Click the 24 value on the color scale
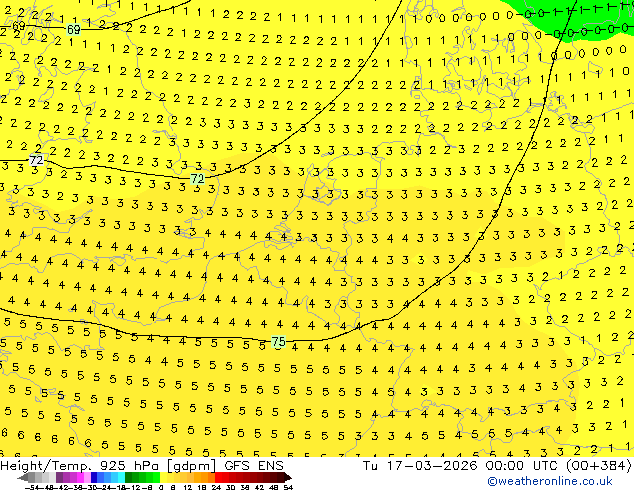The height and width of the screenshot is (490, 634). [216, 488]
